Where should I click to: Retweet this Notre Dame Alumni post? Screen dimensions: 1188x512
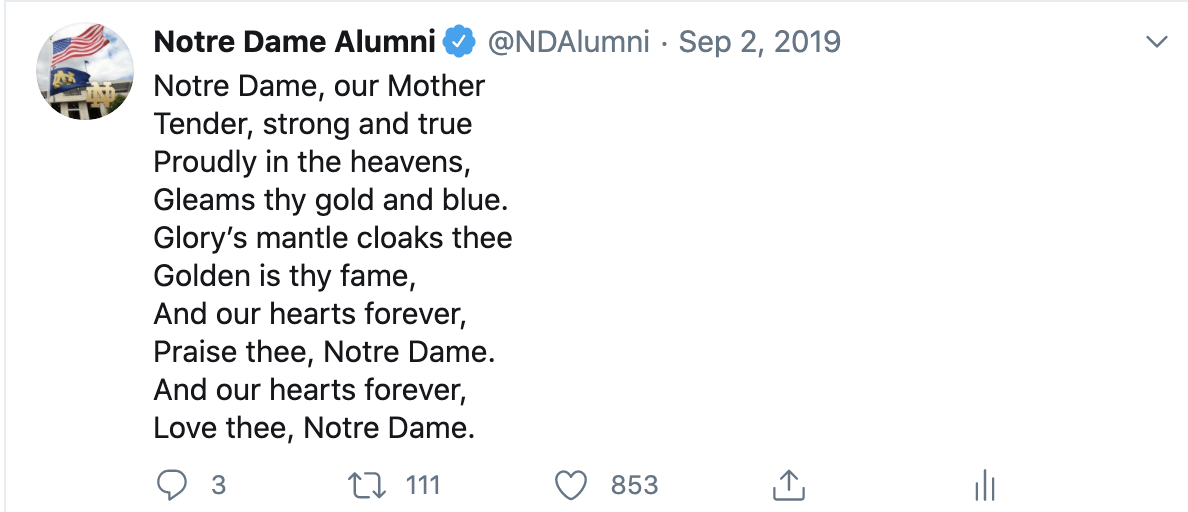click(367, 485)
